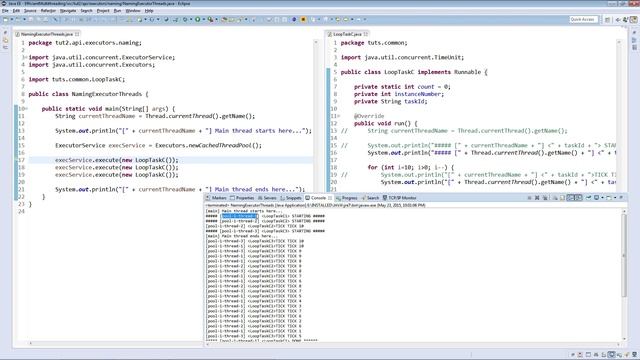Click the New file toolbar icon
640x360 pixels.
pyautogui.click(x=5, y=19)
